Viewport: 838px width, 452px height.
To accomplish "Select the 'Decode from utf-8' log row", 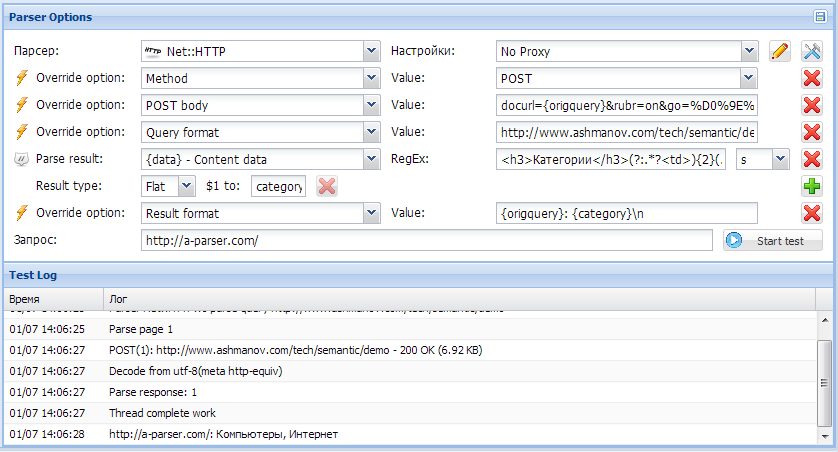I will click(410, 371).
